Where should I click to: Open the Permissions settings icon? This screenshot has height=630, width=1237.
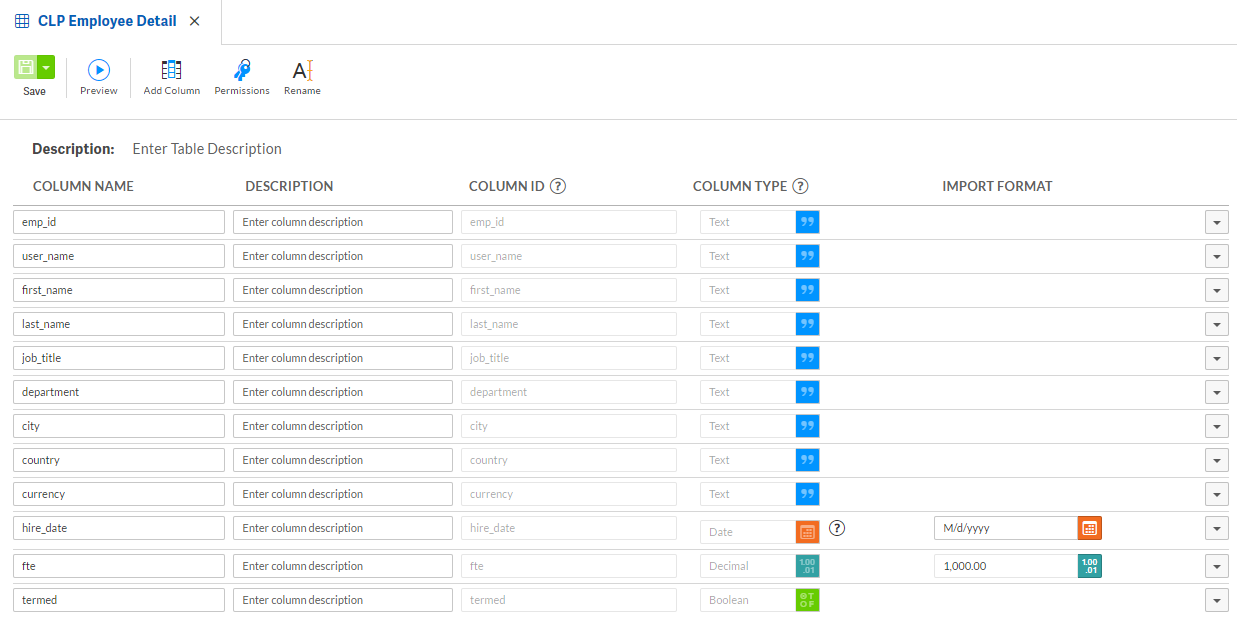pos(241,69)
